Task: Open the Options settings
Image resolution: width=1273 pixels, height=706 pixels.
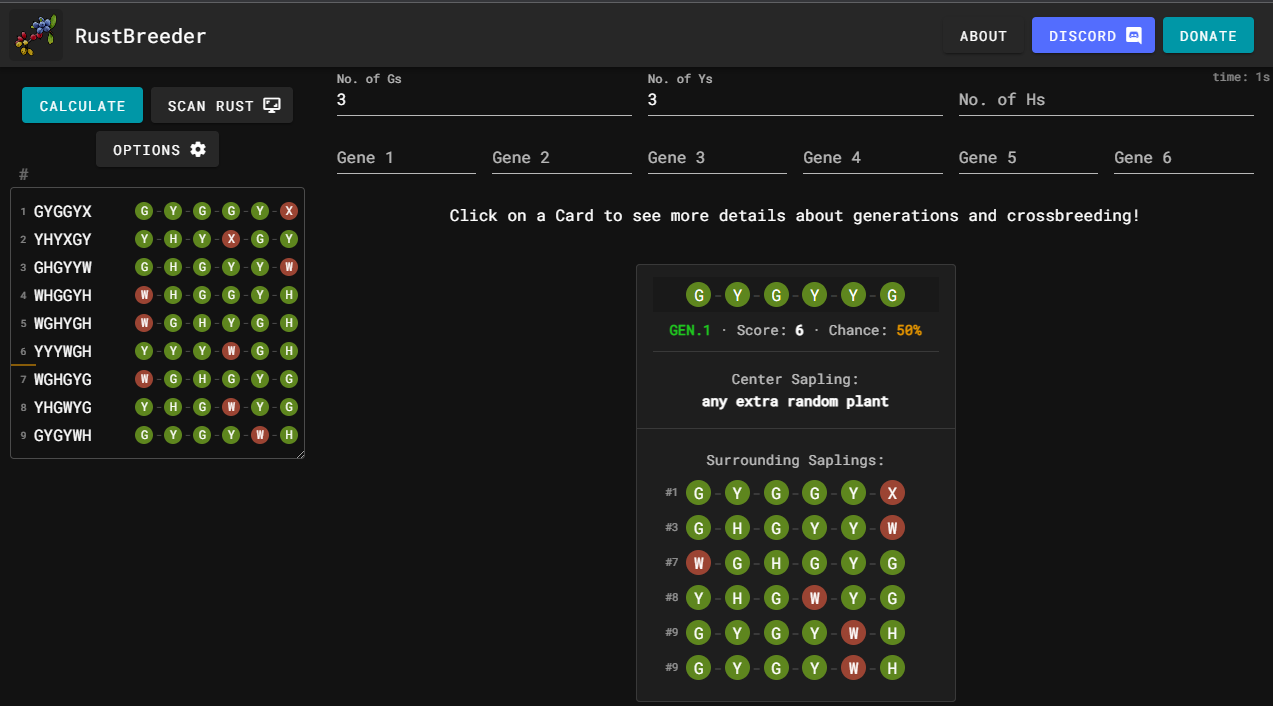Action: (x=158, y=149)
